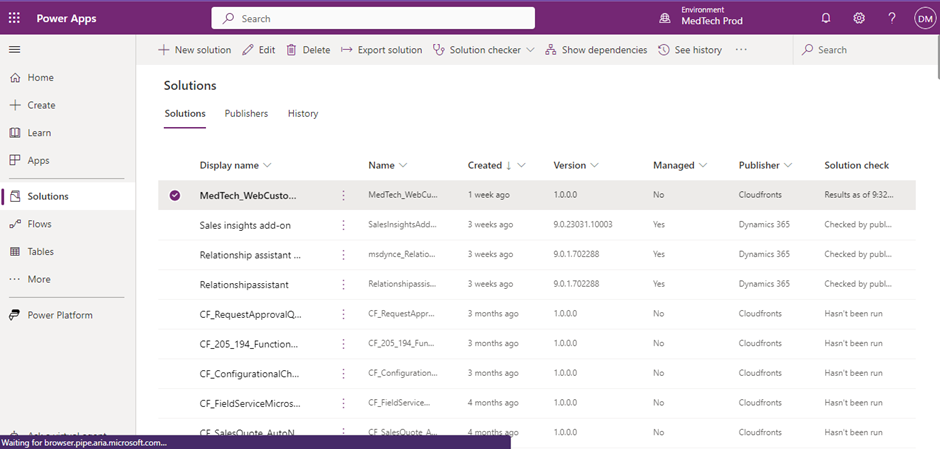The image size is (940, 449).
Task: Open the help question mark
Action: click(891, 19)
